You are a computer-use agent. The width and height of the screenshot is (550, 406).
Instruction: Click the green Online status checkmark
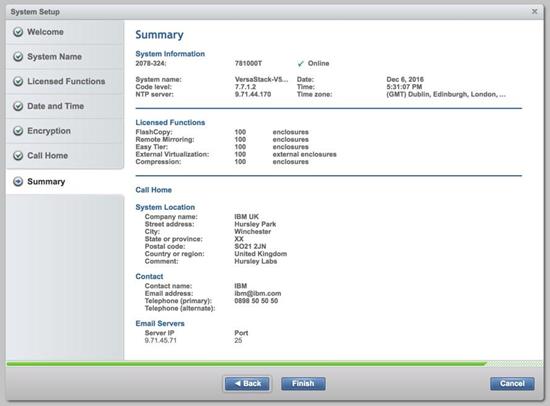[x=301, y=64]
